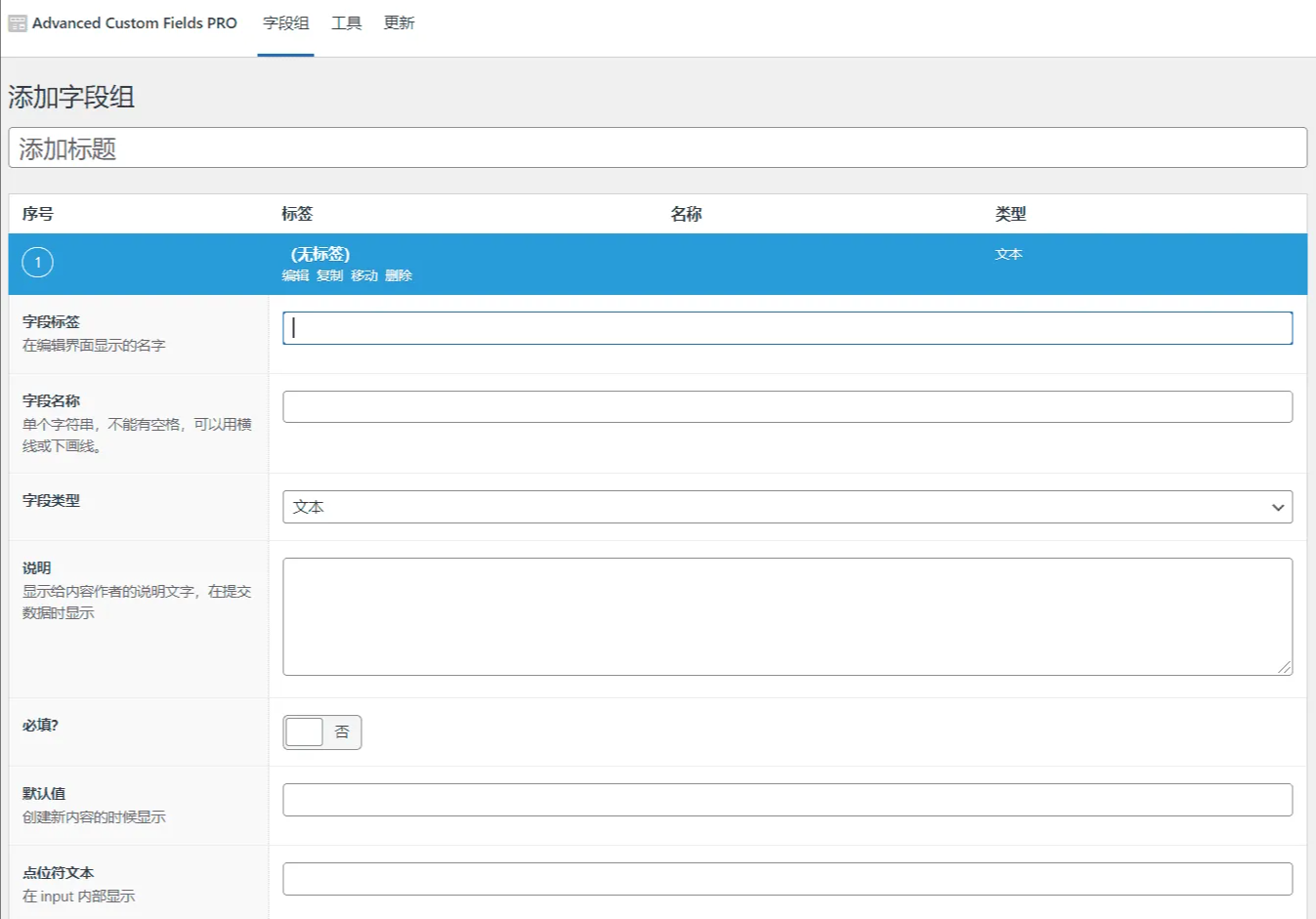Click 复制 to duplicate the field
The image size is (1316, 919).
click(x=329, y=275)
